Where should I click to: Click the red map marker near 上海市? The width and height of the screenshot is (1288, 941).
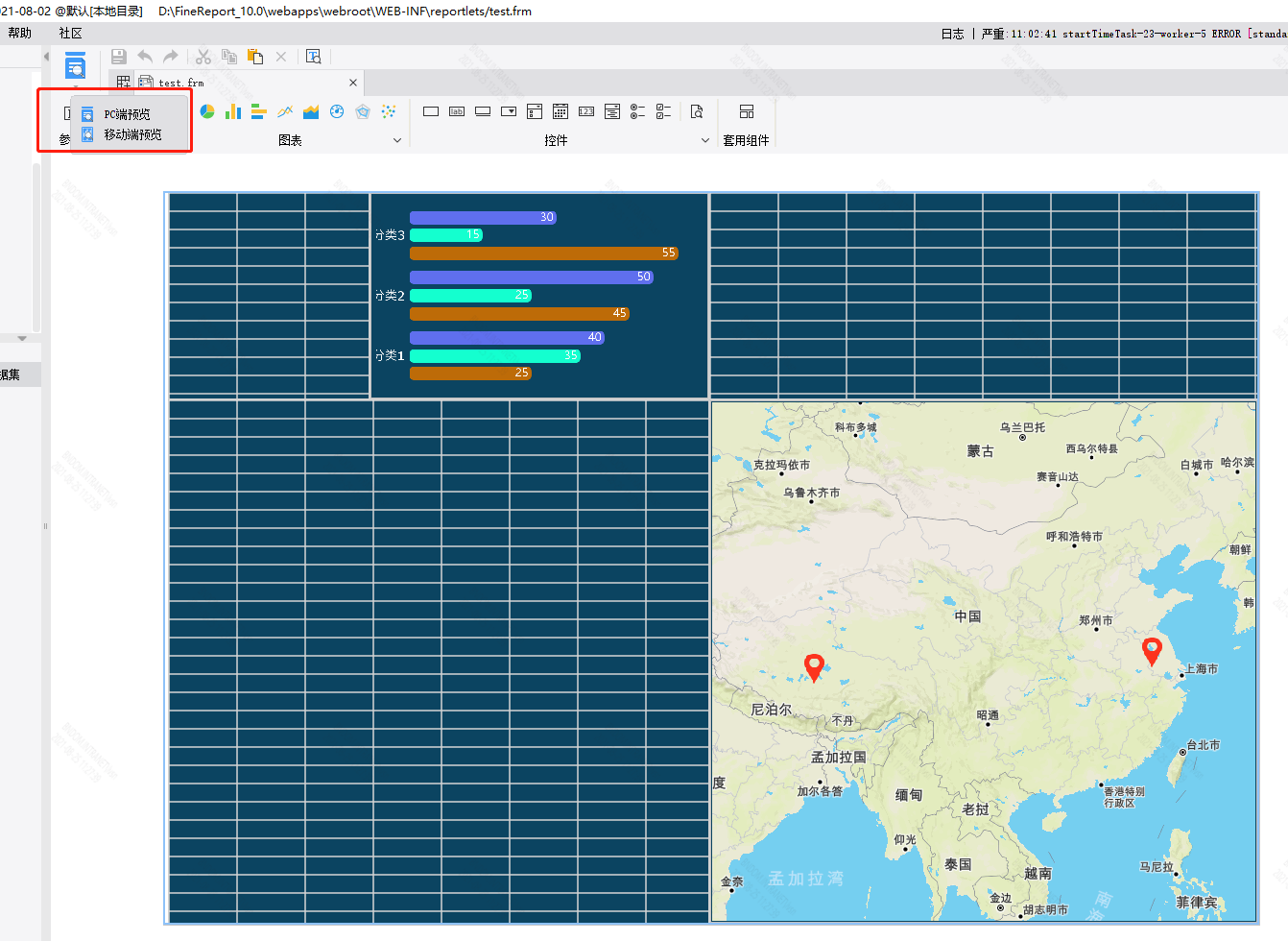click(1152, 651)
